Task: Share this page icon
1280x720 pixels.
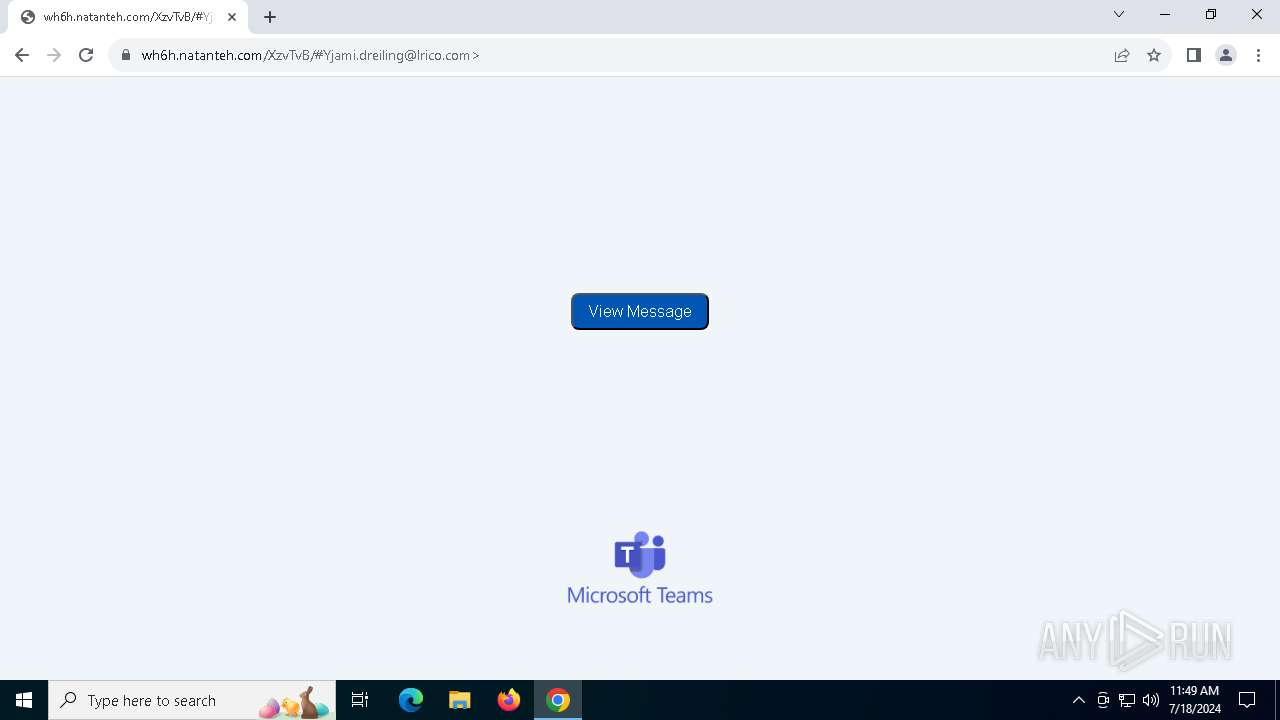Action: point(1122,55)
